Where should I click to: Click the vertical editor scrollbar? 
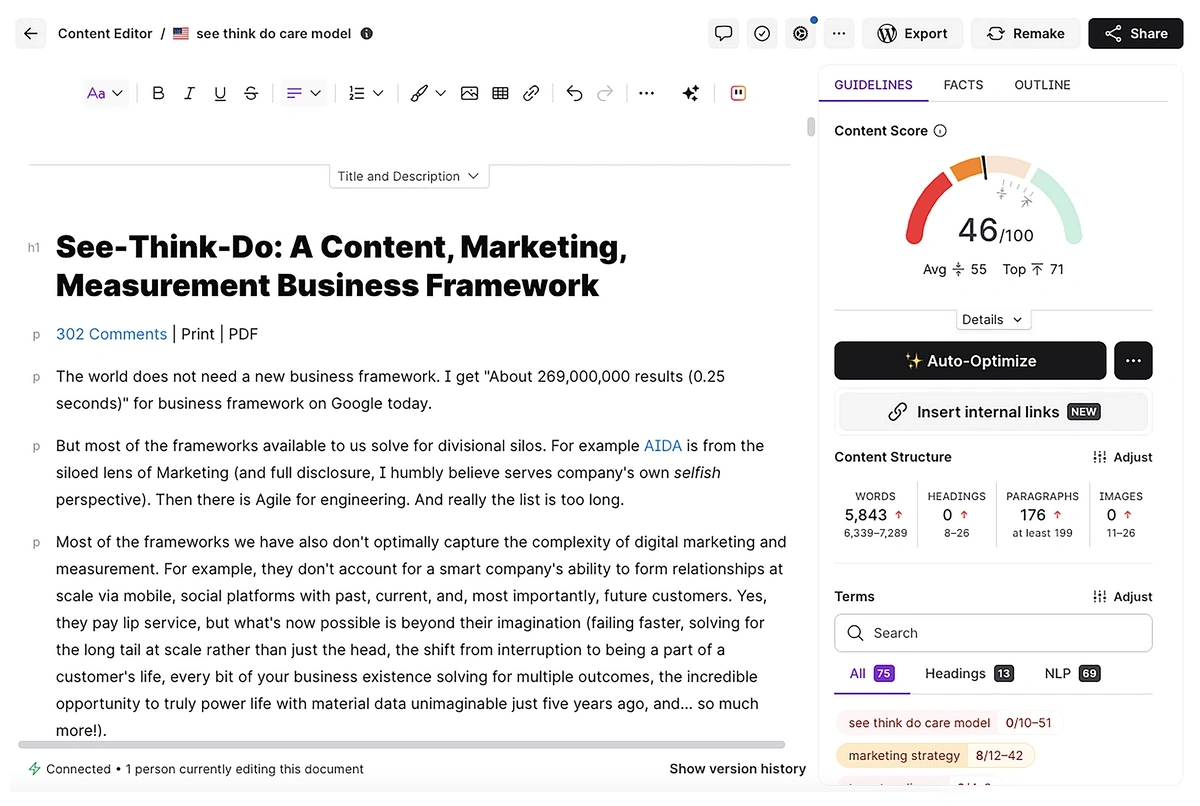tap(811, 127)
